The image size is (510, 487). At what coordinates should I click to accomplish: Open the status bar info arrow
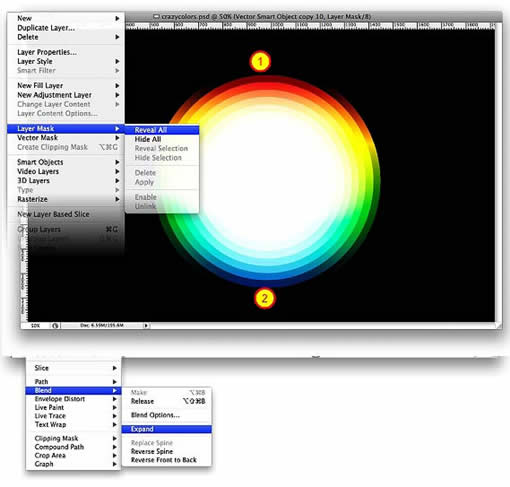click(146, 326)
